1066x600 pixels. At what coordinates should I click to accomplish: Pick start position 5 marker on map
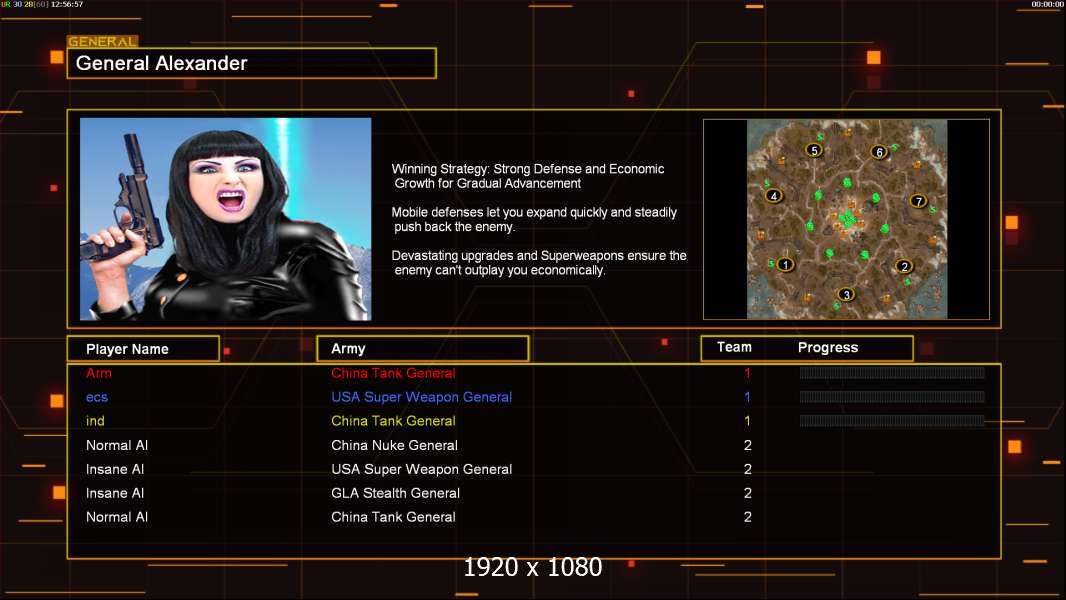point(814,150)
